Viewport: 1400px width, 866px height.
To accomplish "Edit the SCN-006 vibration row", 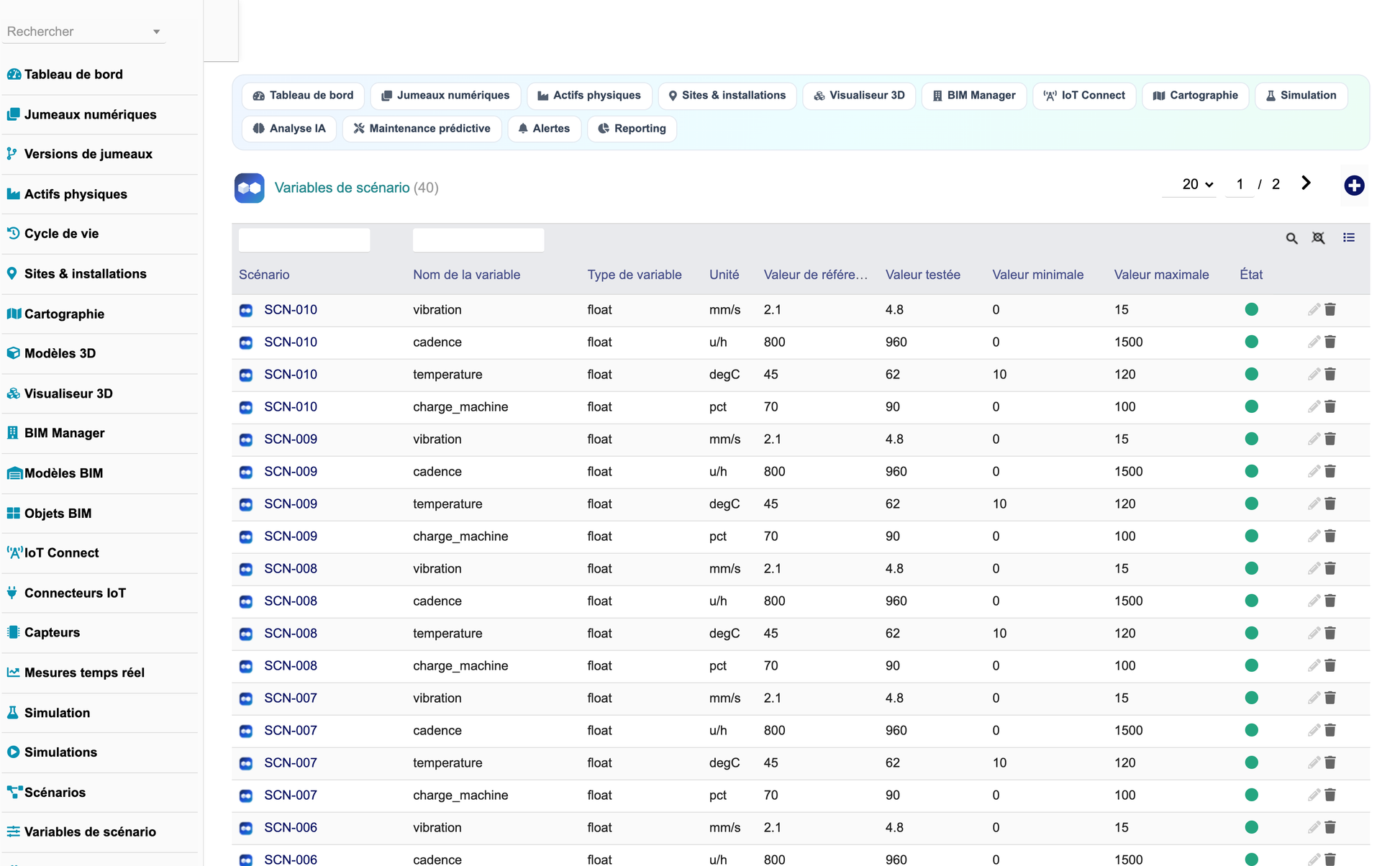I will tap(1314, 827).
